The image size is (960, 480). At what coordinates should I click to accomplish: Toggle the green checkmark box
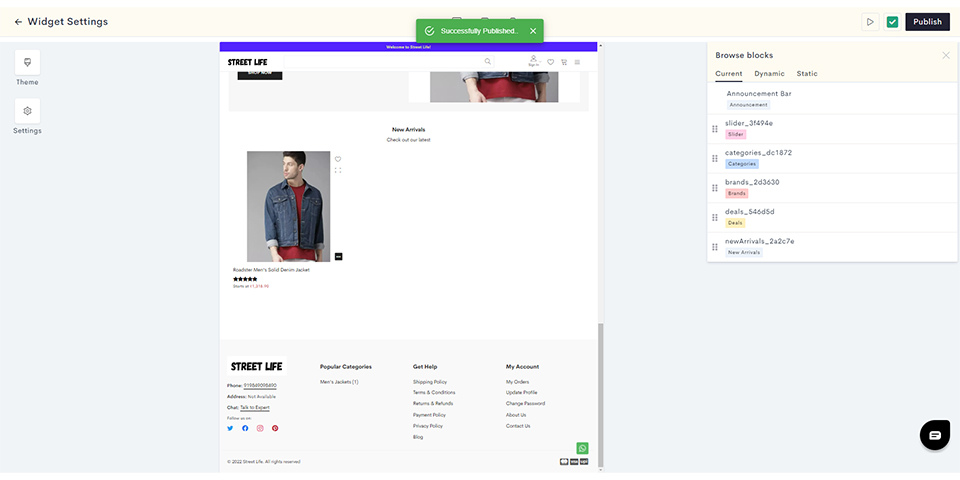tap(893, 21)
